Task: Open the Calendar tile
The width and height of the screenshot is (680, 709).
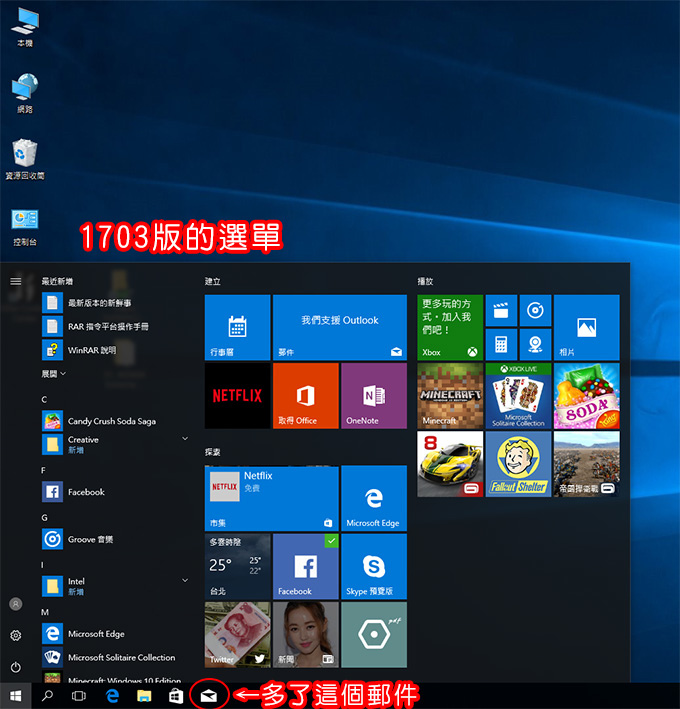Action: point(237,327)
